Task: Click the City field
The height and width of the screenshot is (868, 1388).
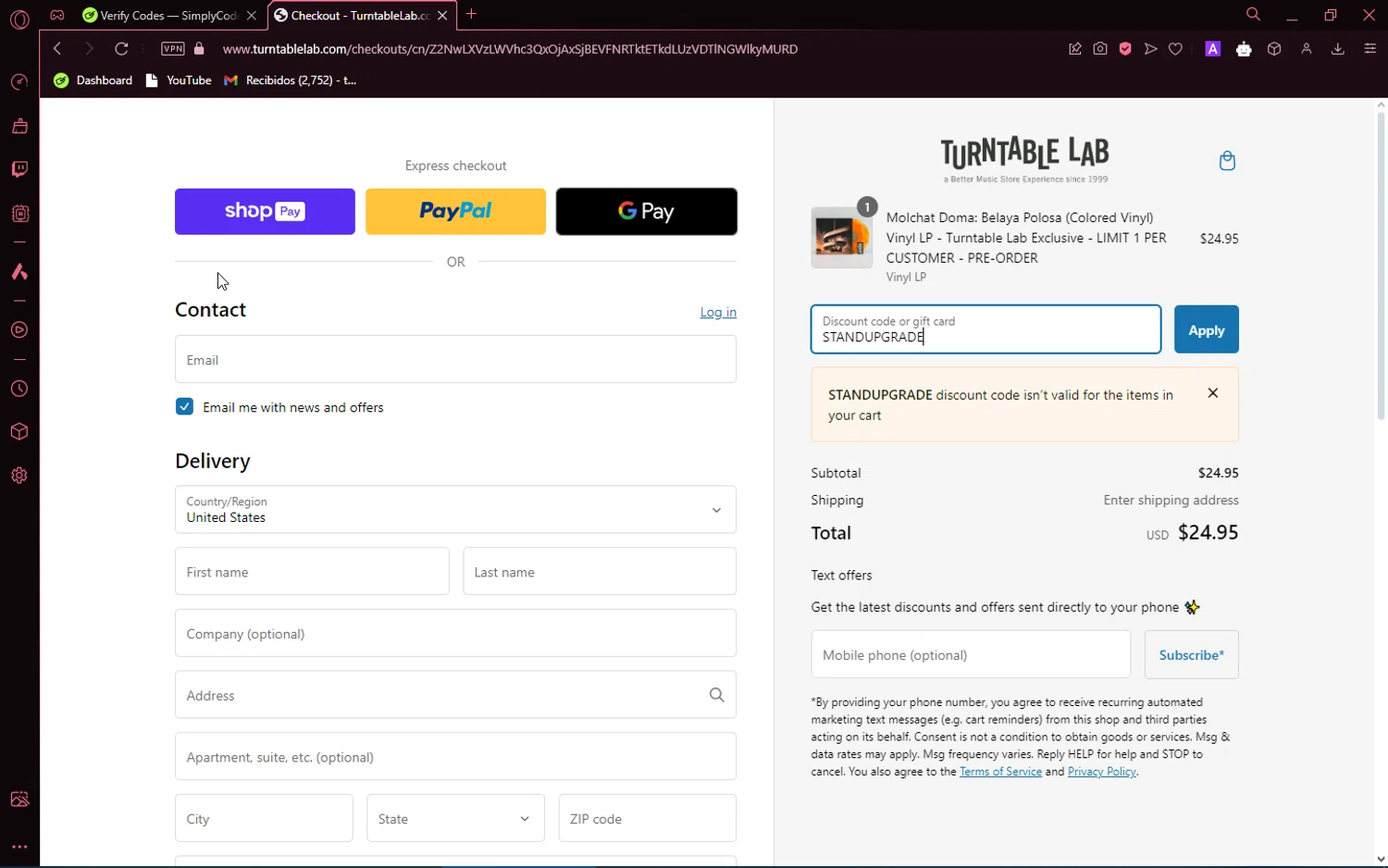Action: tap(264, 819)
